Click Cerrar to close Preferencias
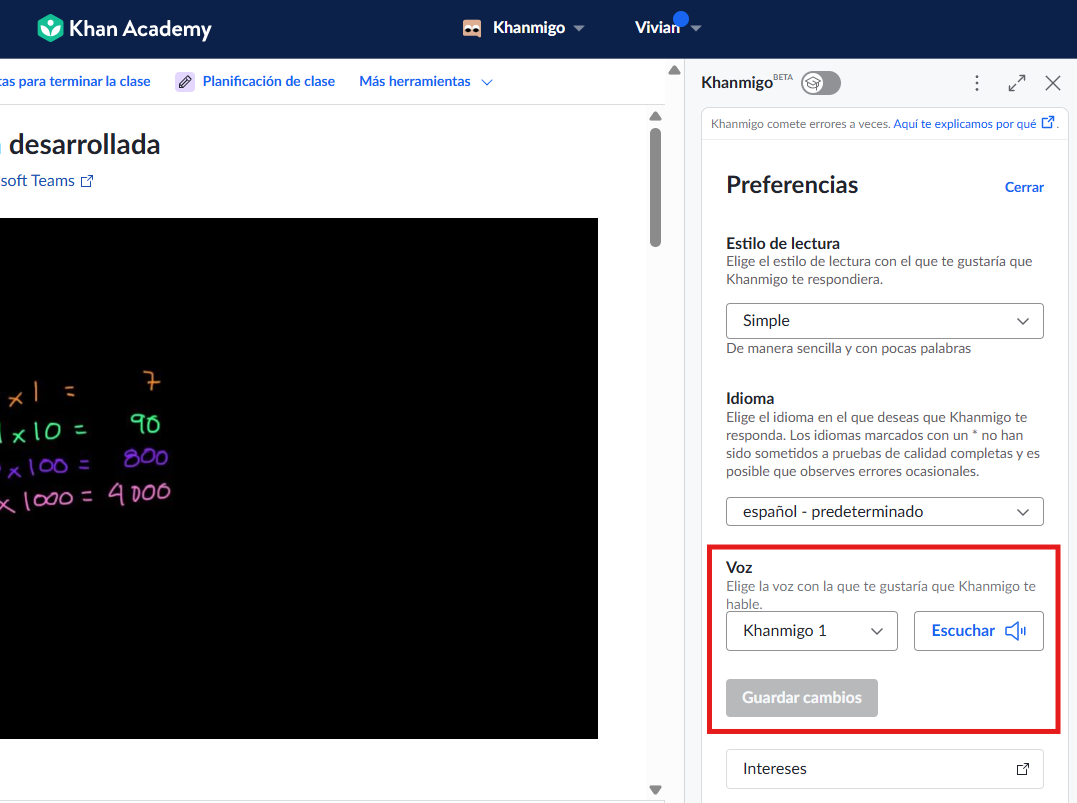Image resolution: width=1077 pixels, height=803 pixels. click(1024, 187)
